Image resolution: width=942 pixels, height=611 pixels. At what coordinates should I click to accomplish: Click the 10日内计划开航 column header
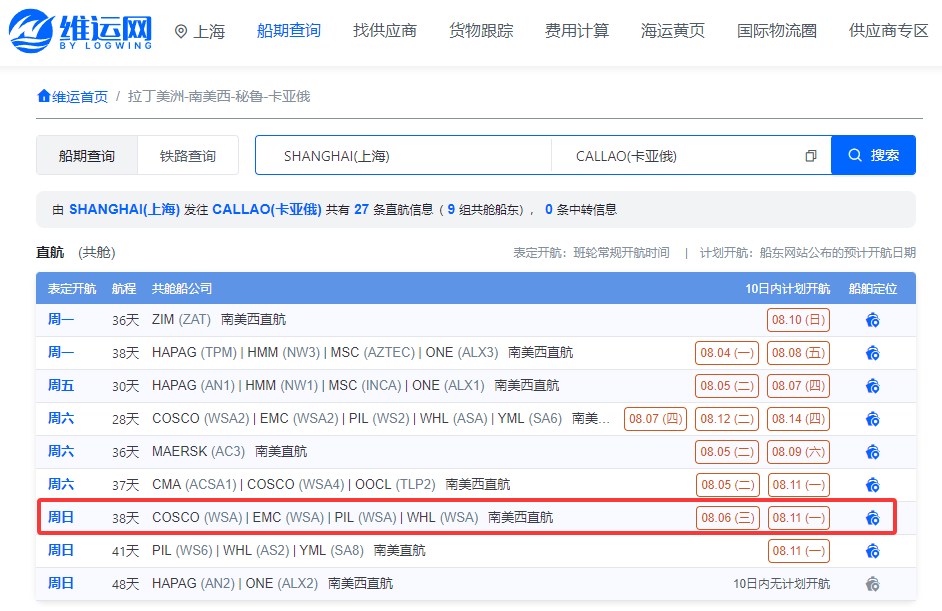pos(788,288)
